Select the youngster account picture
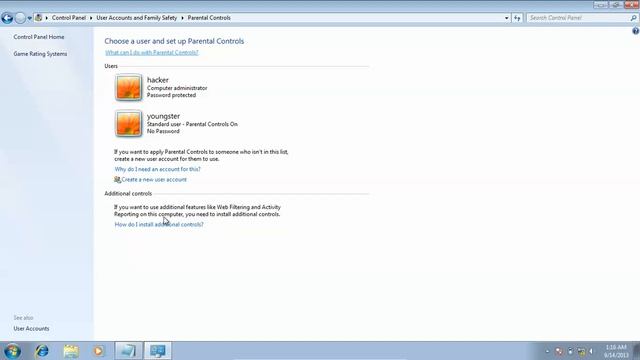The image size is (640, 360). tap(128, 123)
